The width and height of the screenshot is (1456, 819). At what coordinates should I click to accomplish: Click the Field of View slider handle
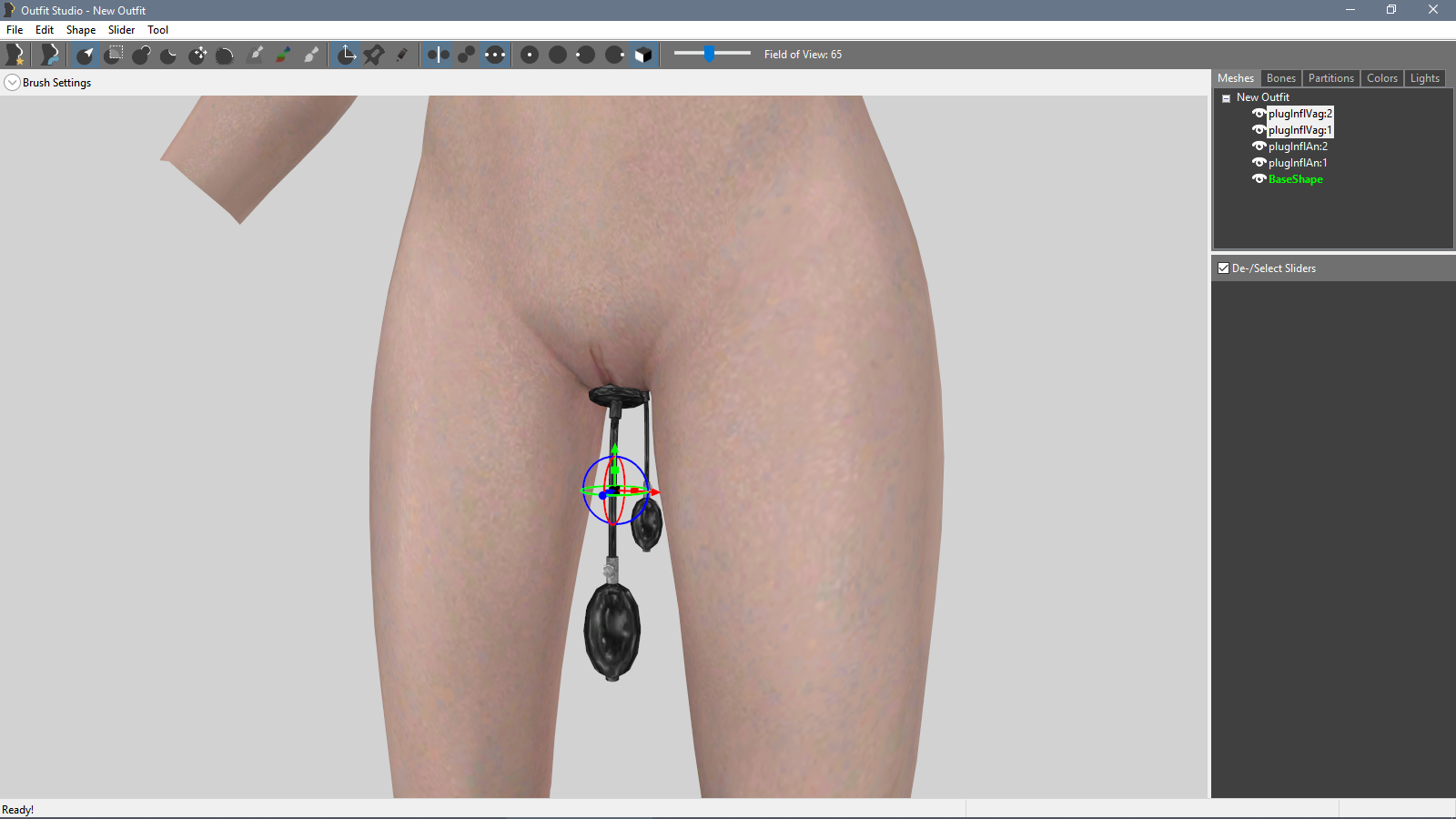pyautogui.click(x=709, y=54)
